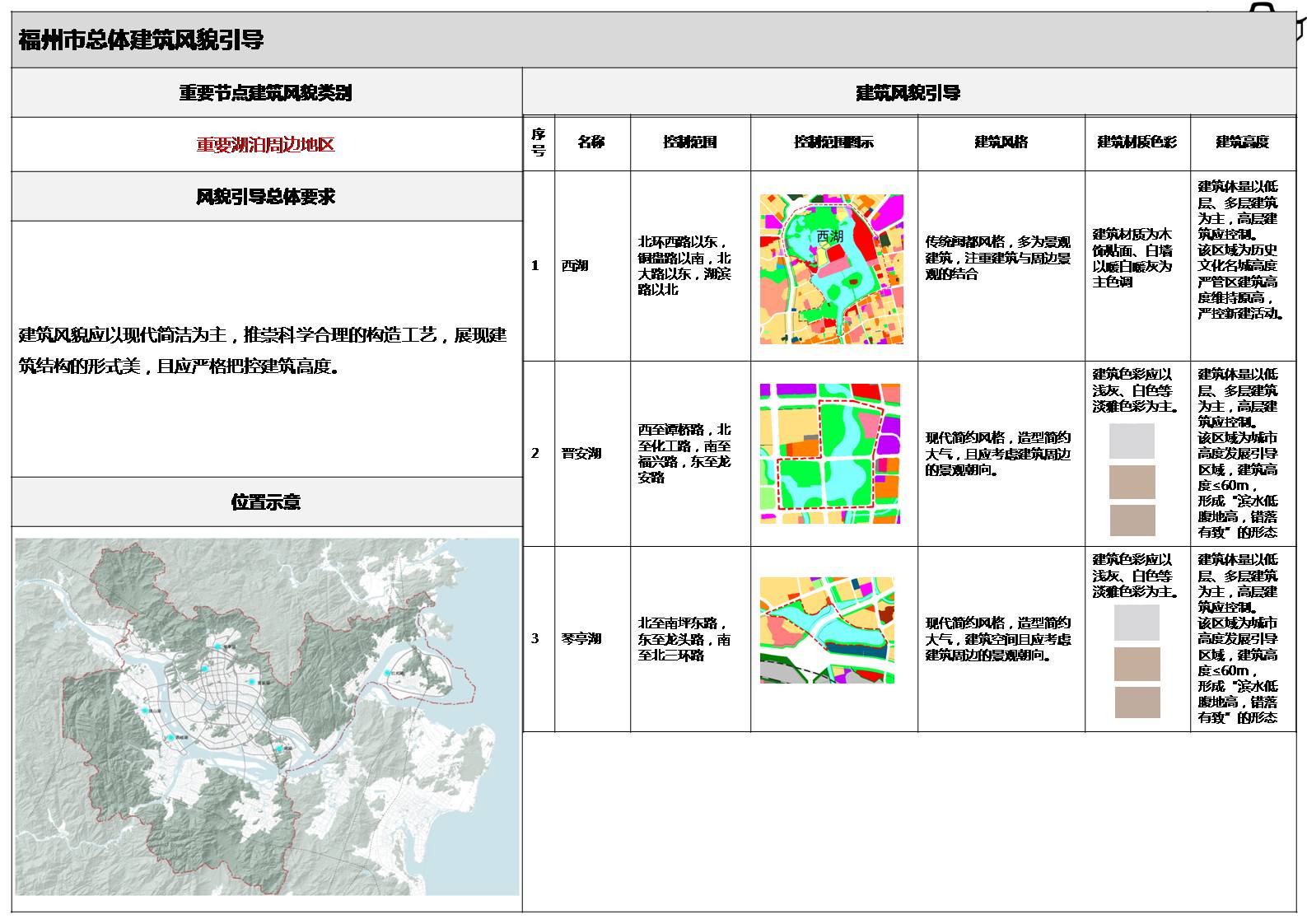Click the cyan marker on the map's eastern island
This screenshot has width=1307, height=924.
tap(386, 674)
